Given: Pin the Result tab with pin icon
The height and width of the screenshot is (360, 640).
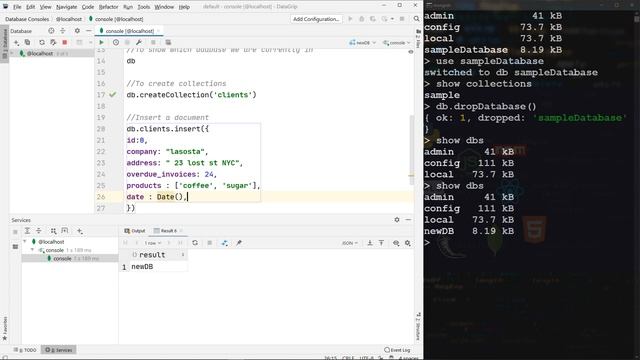Looking at the screenshot, I should click(x=239, y=243).
